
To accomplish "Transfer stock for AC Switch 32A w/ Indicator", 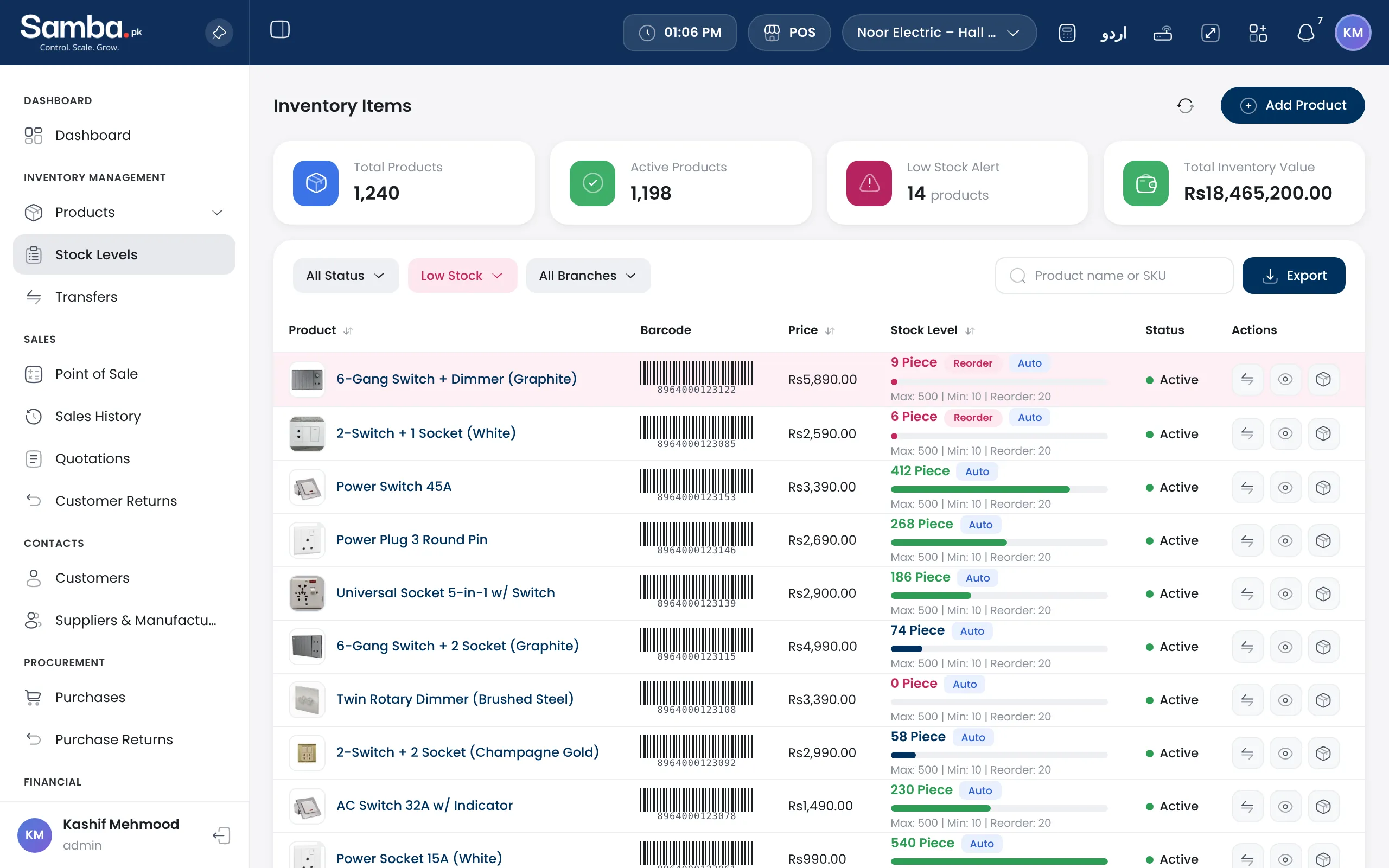I will (1247, 806).
